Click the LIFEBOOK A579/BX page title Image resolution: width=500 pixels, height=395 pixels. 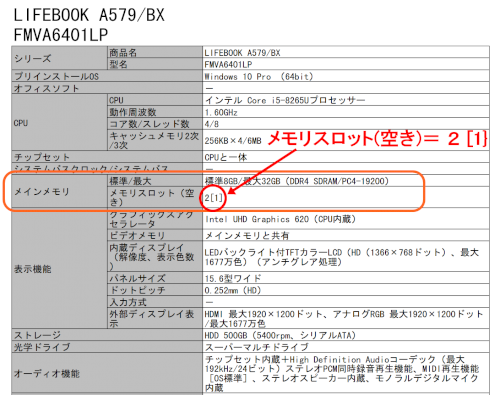click(x=89, y=15)
